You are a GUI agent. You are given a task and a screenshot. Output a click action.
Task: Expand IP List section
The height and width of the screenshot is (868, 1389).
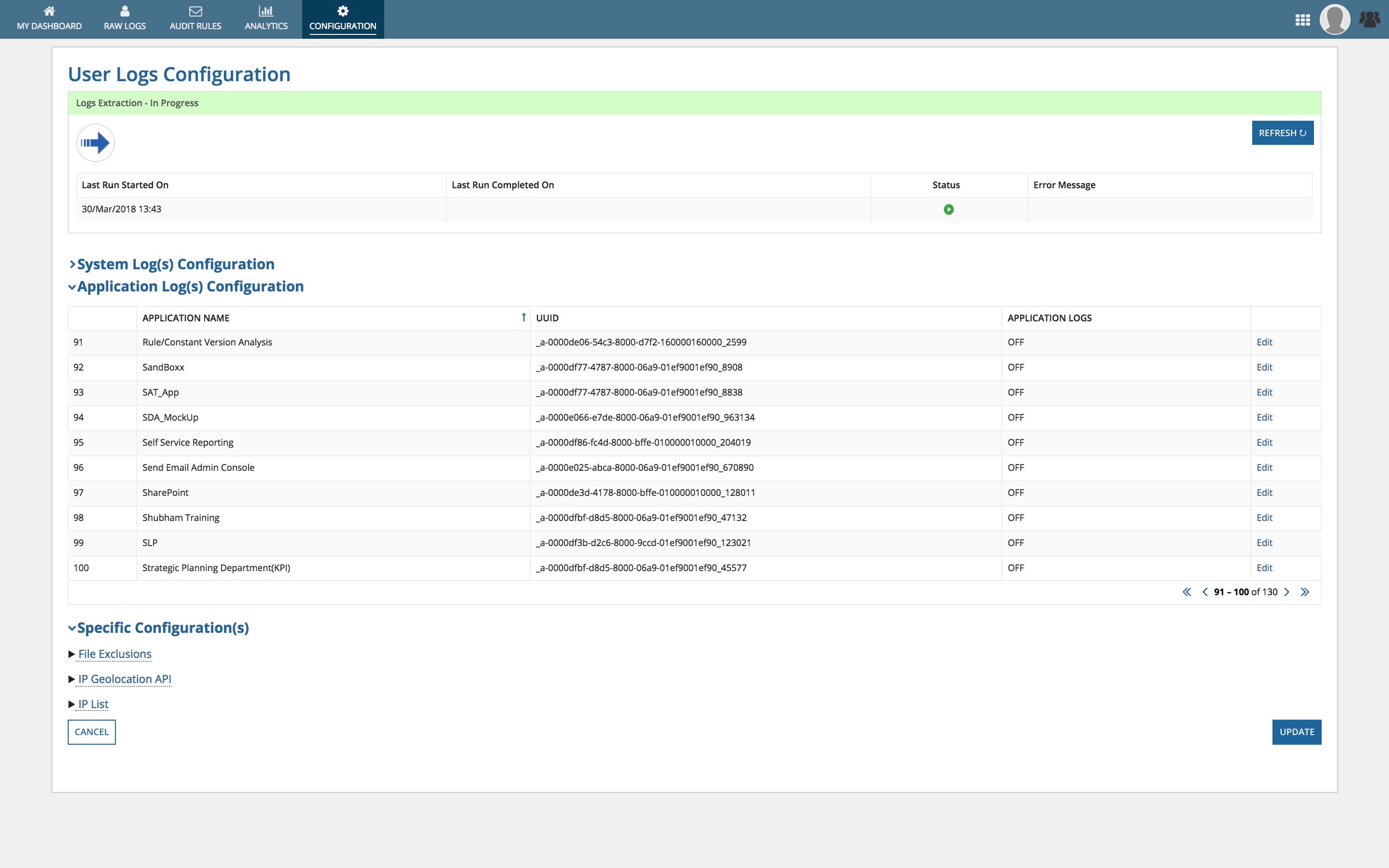93,704
